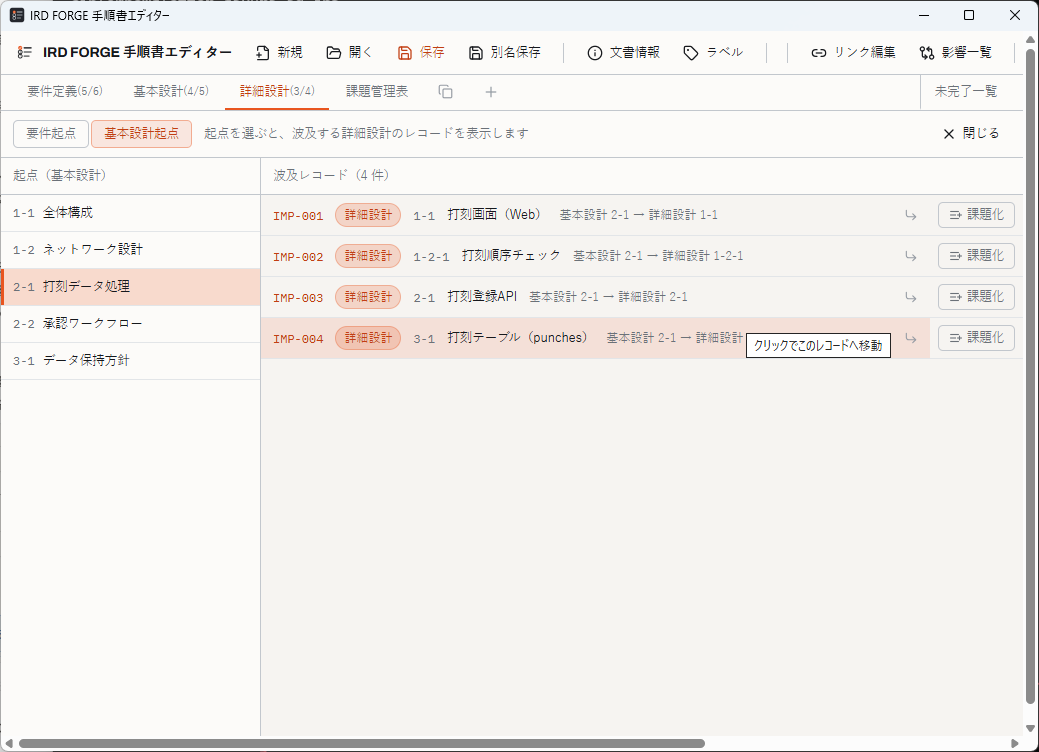Click record title 打刻順序チェック
The width and height of the screenshot is (1039, 752).
[511, 256]
